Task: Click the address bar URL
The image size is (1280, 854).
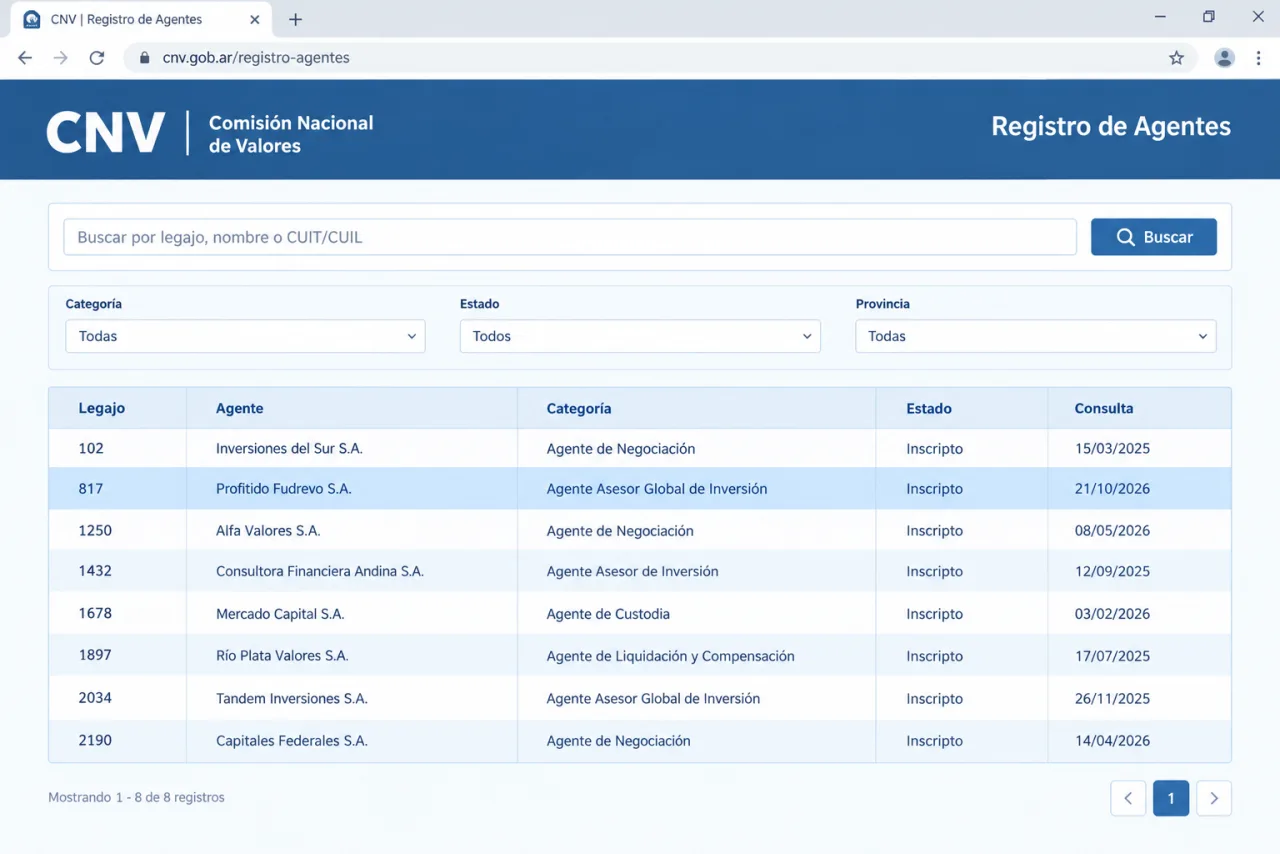Action: (x=256, y=58)
